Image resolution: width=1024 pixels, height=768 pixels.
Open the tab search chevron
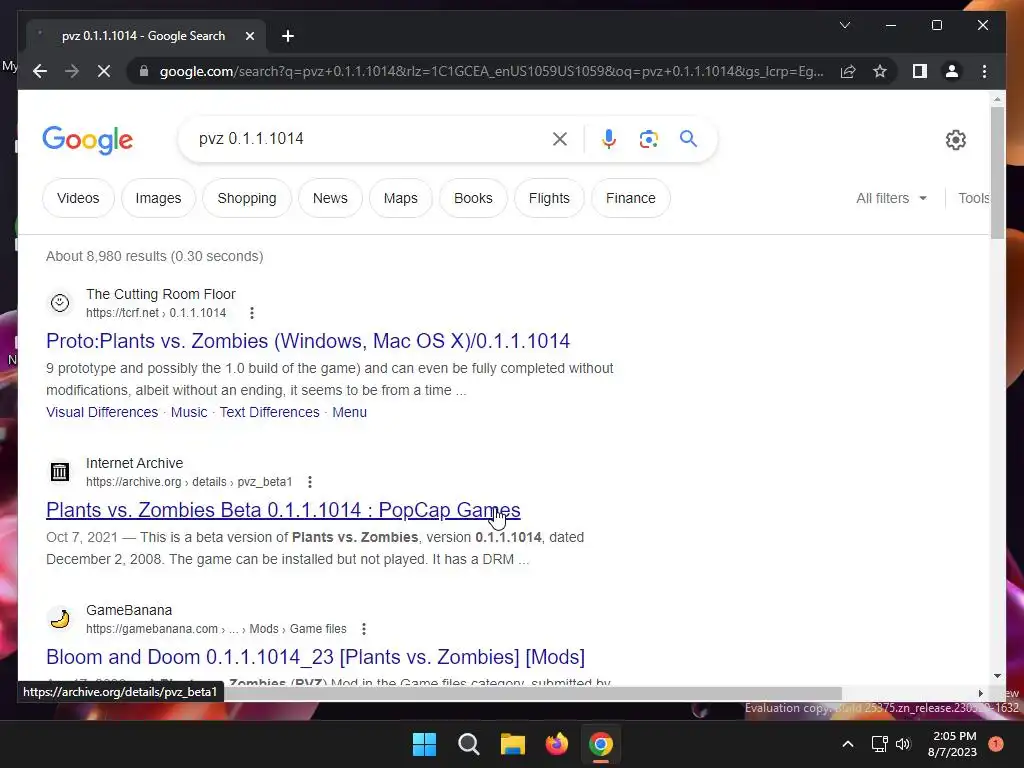[844, 25]
